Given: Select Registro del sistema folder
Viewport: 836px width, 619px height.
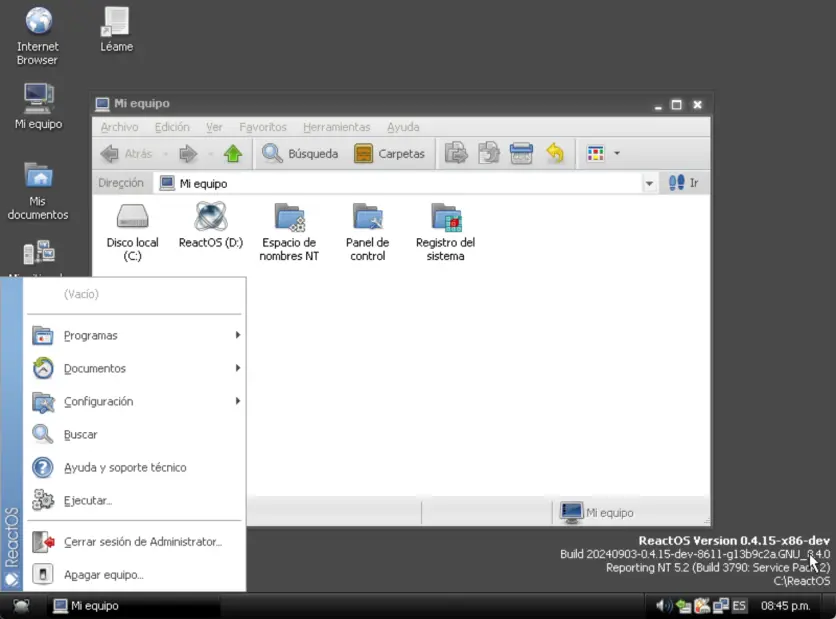Looking at the screenshot, I should pyautogui.click(x=445, y=232).
